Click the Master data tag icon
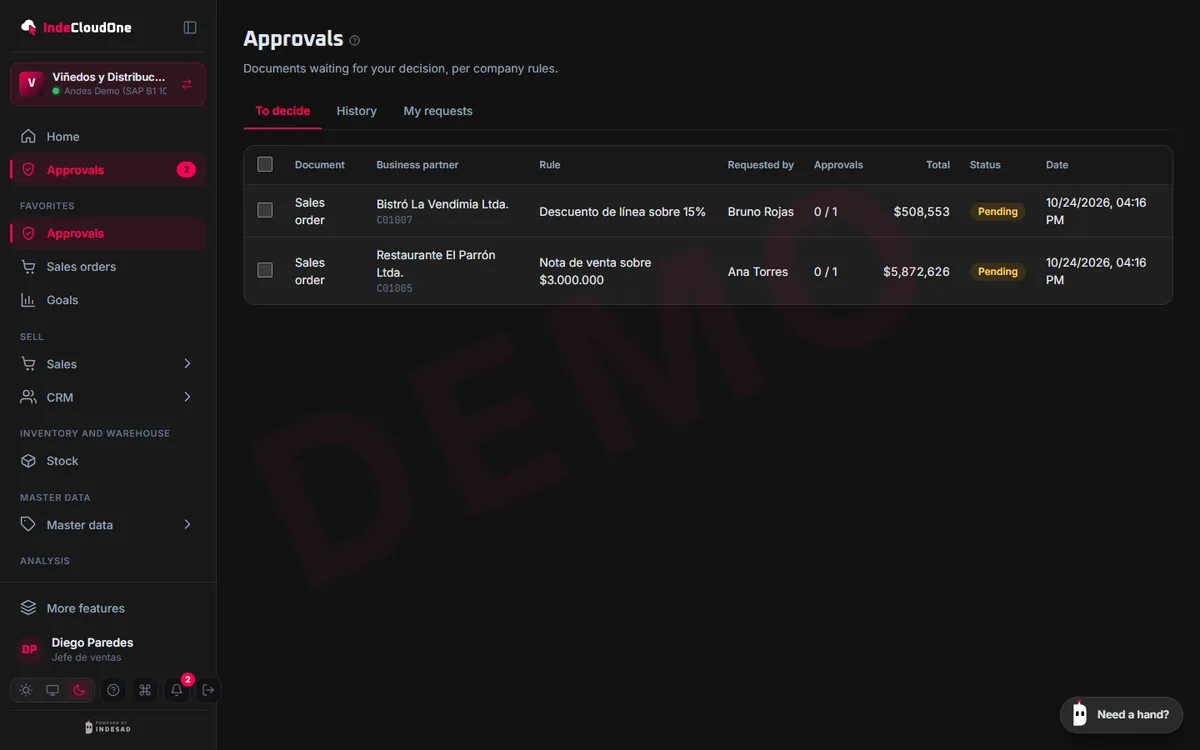The image size is (1200, 750). [28, 524]
